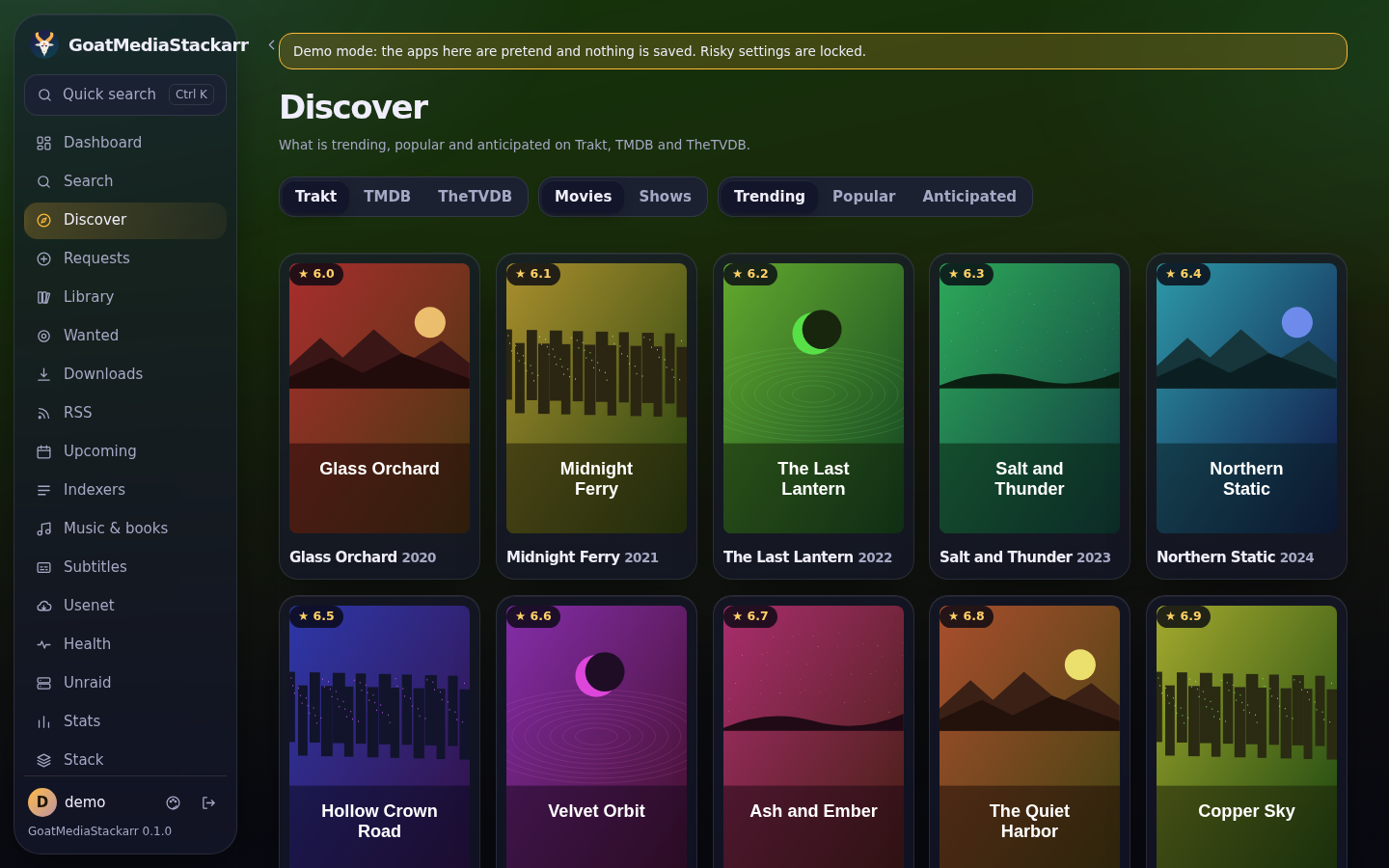Open Usenet via its cloud icon
The height and width of the screenshot is (868, 1389).
[x=43, y=606]
